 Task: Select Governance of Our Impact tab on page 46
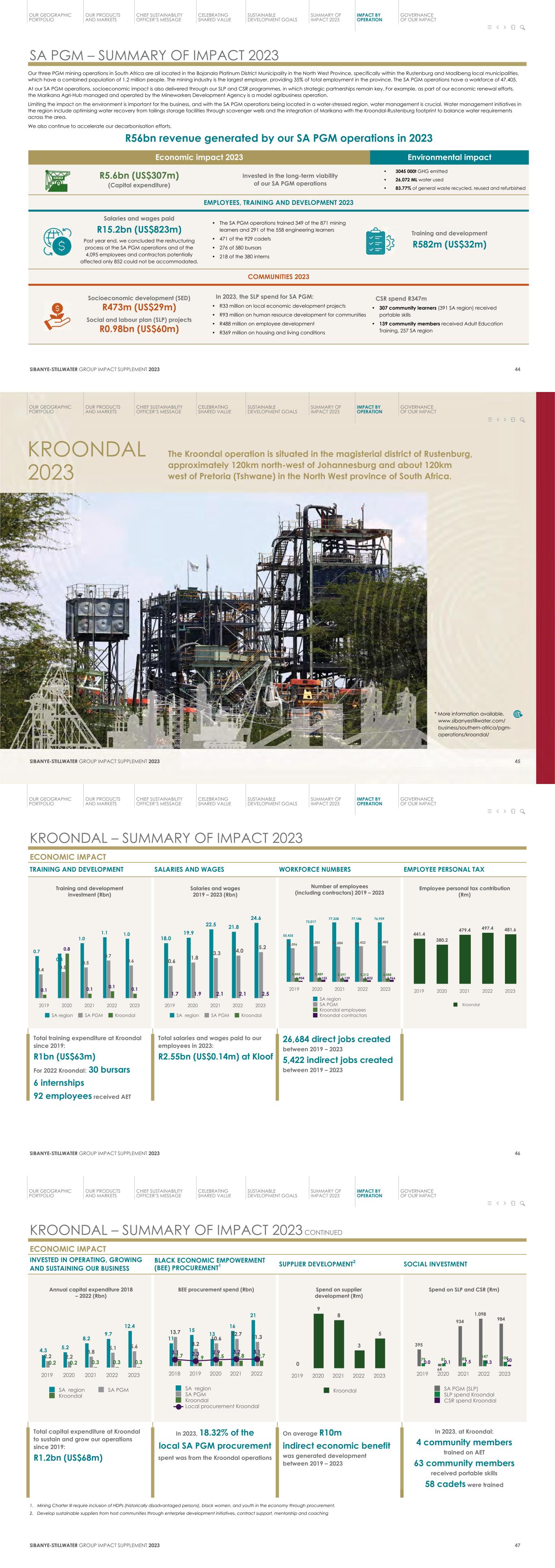tap(418, 801)
